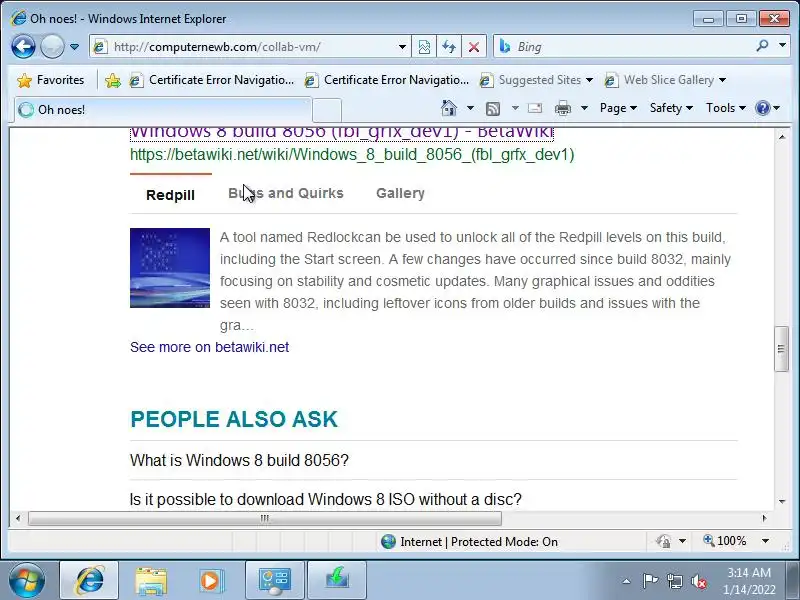
Task: Open the Windows 8 build 8056 BetaWiki title link
Action: click(x=342, y=133)
